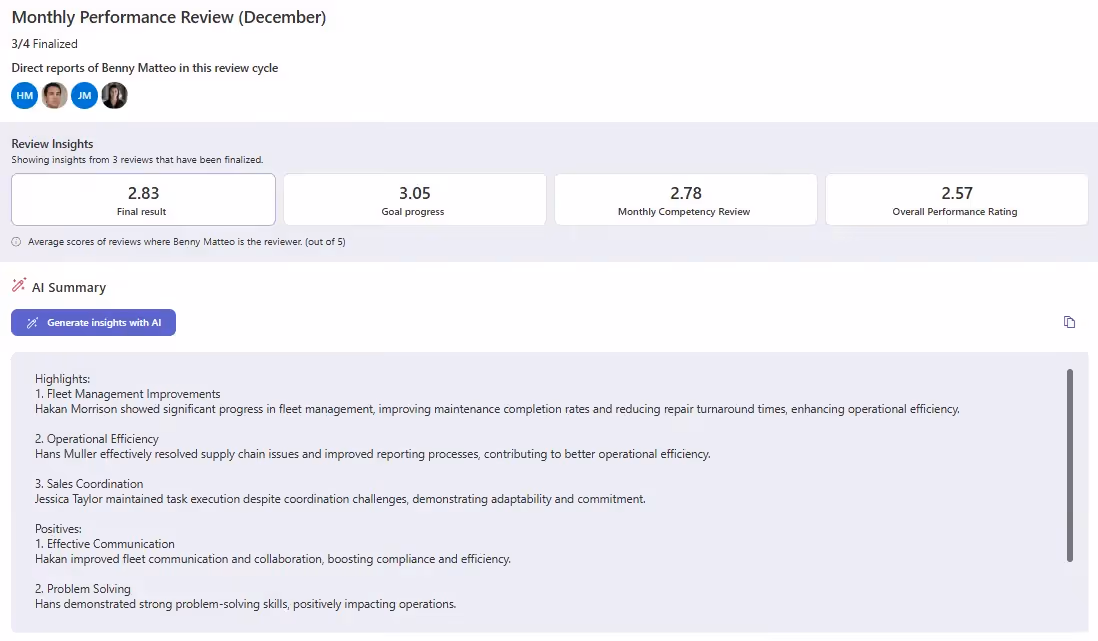
Task: Copy the AI summary with the copy icon
Action: coord(1069,322)
